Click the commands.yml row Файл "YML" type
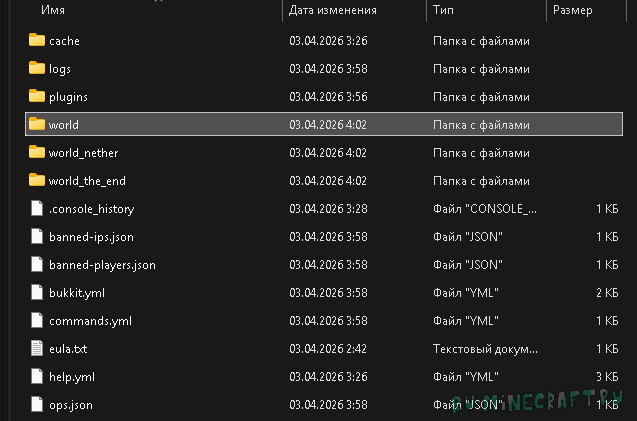The image size is (637, 421). 466,321
